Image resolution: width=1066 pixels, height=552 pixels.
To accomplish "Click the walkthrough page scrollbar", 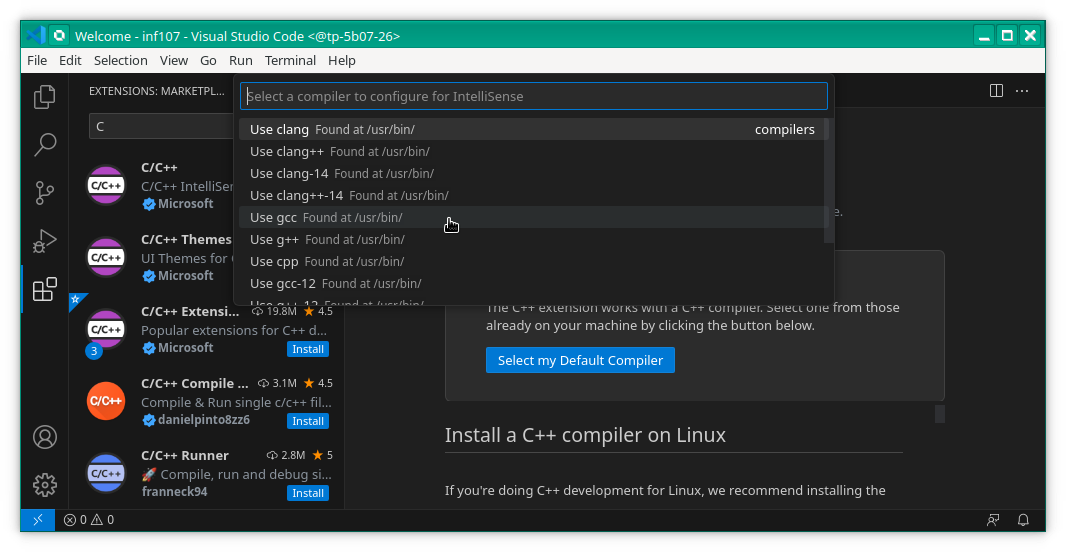I will click(940, 413).
